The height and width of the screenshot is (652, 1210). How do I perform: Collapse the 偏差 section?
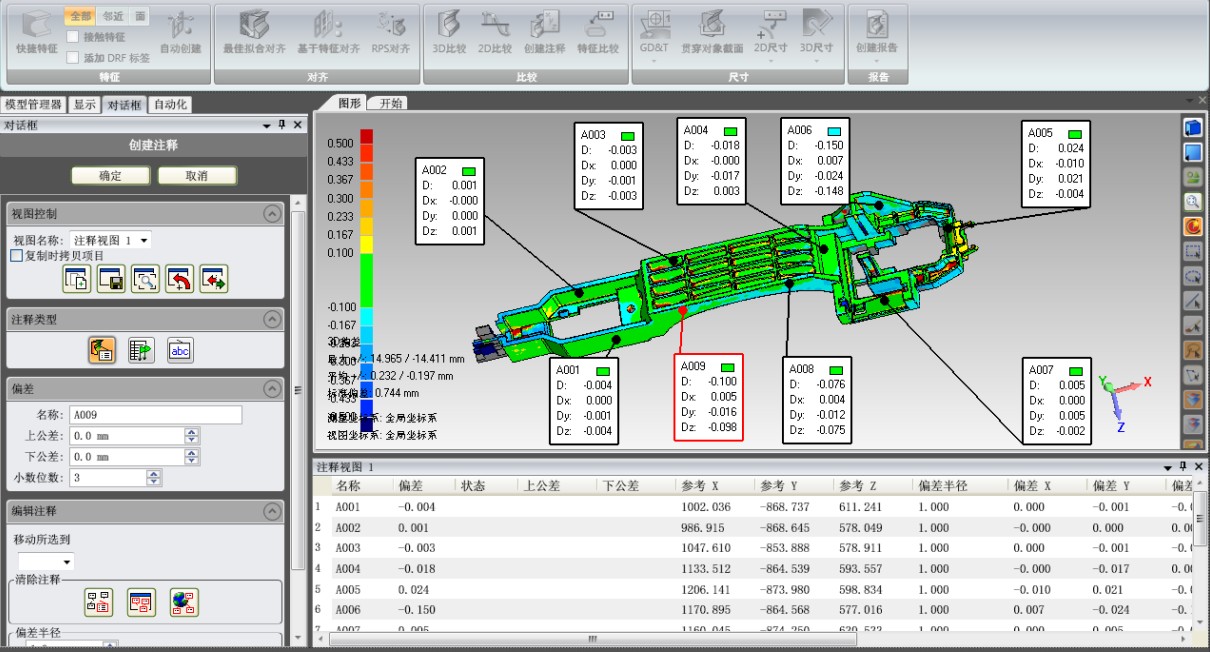[x=272, y=389]
